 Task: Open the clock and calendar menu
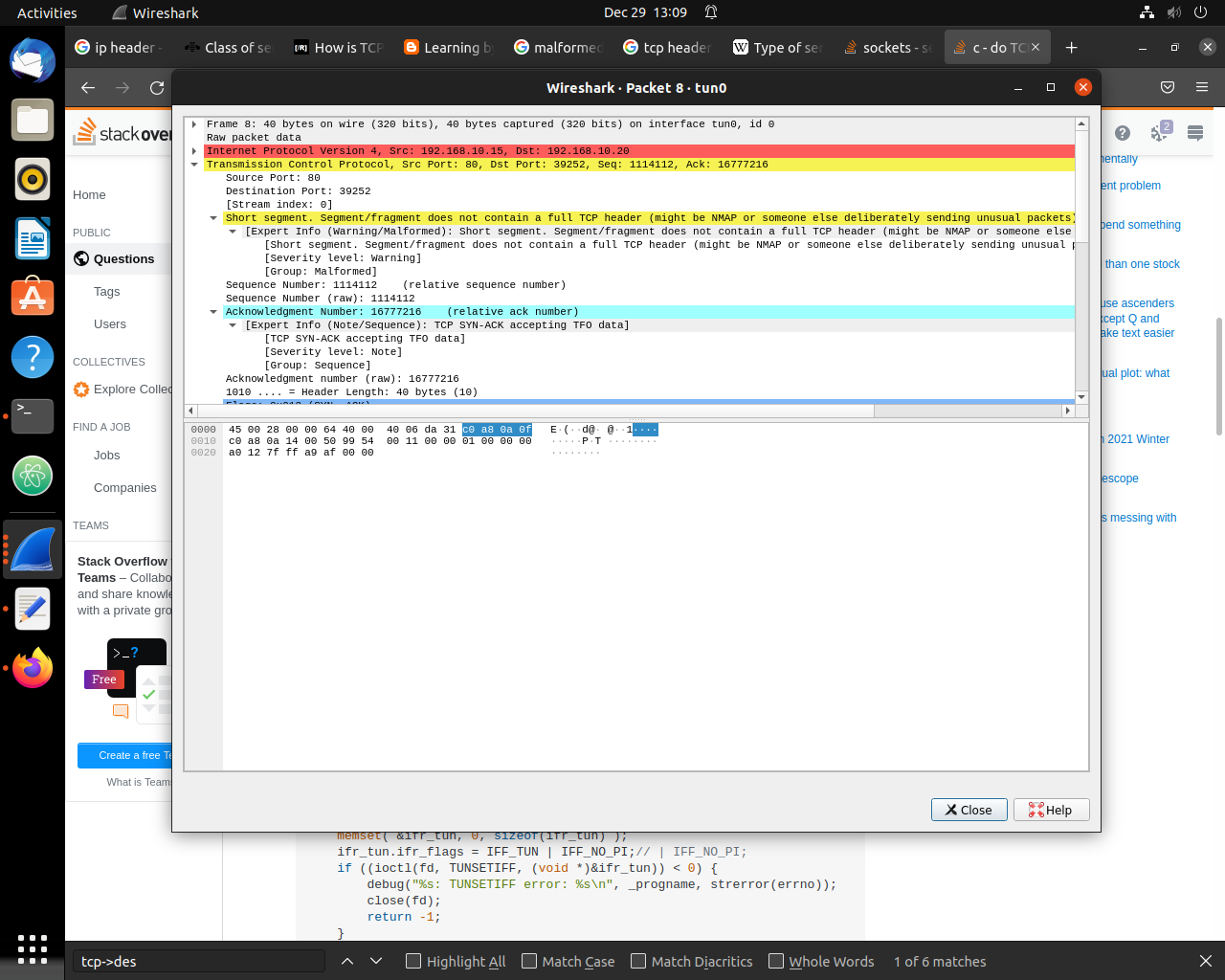point(645,12)
